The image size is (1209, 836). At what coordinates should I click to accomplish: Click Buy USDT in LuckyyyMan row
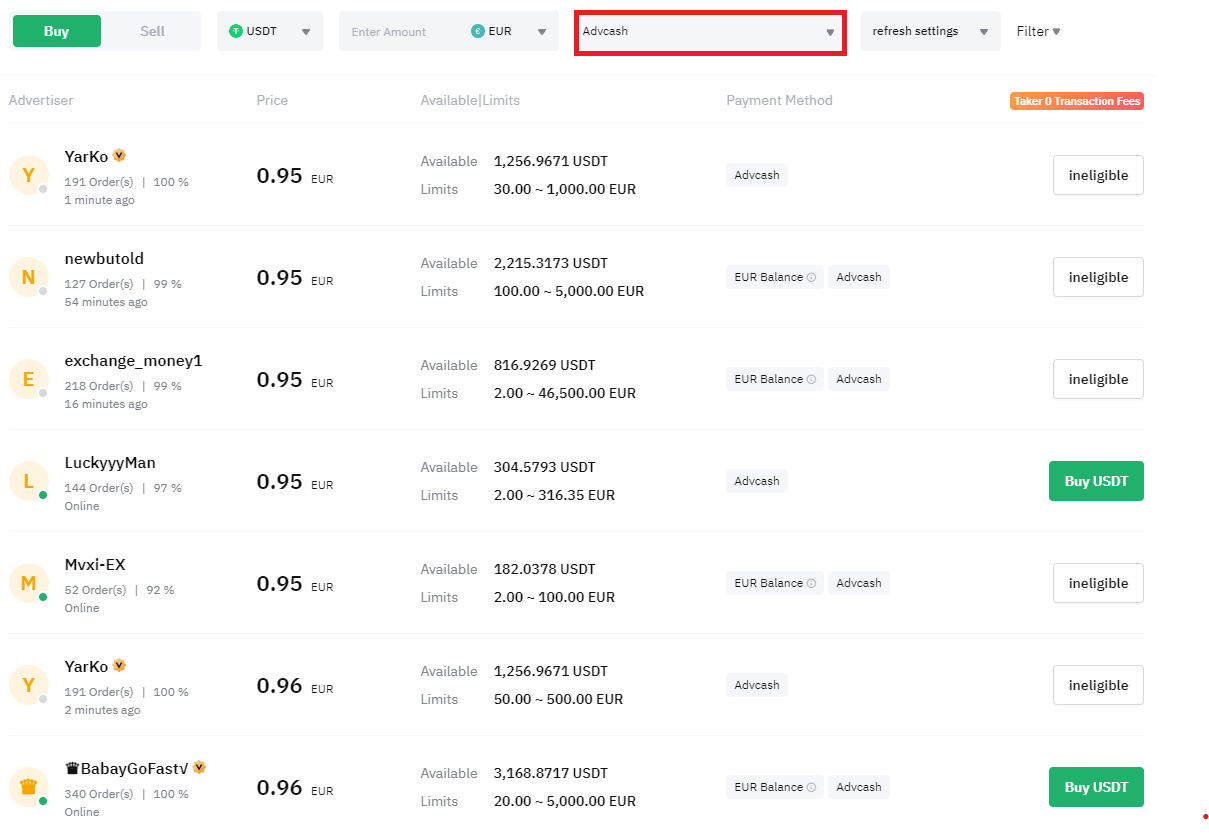click(1096, 481)
